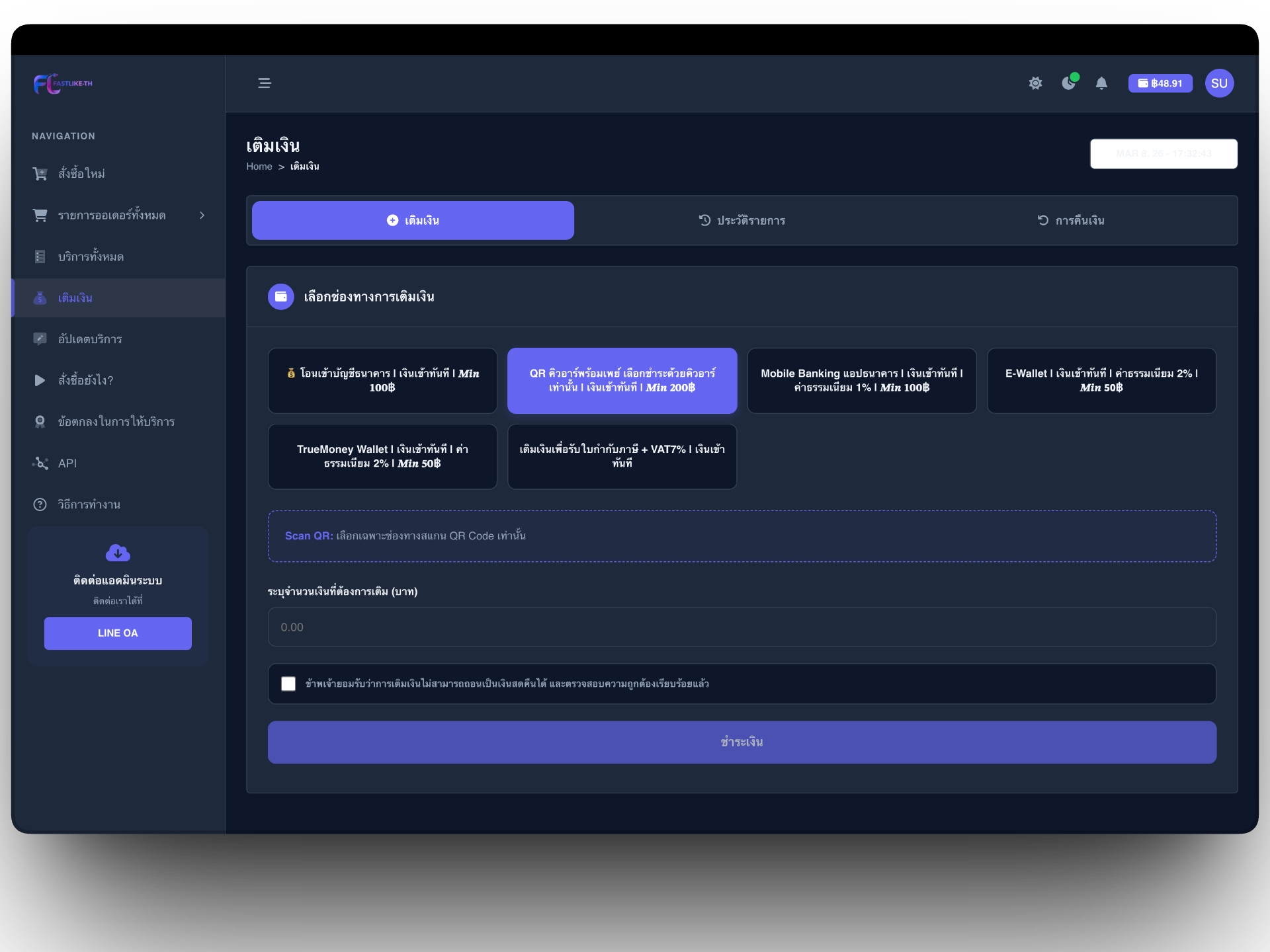
Task: Switch to การคืนเงิน tab
Action: pyautogui.click(x=1070, y=221)
